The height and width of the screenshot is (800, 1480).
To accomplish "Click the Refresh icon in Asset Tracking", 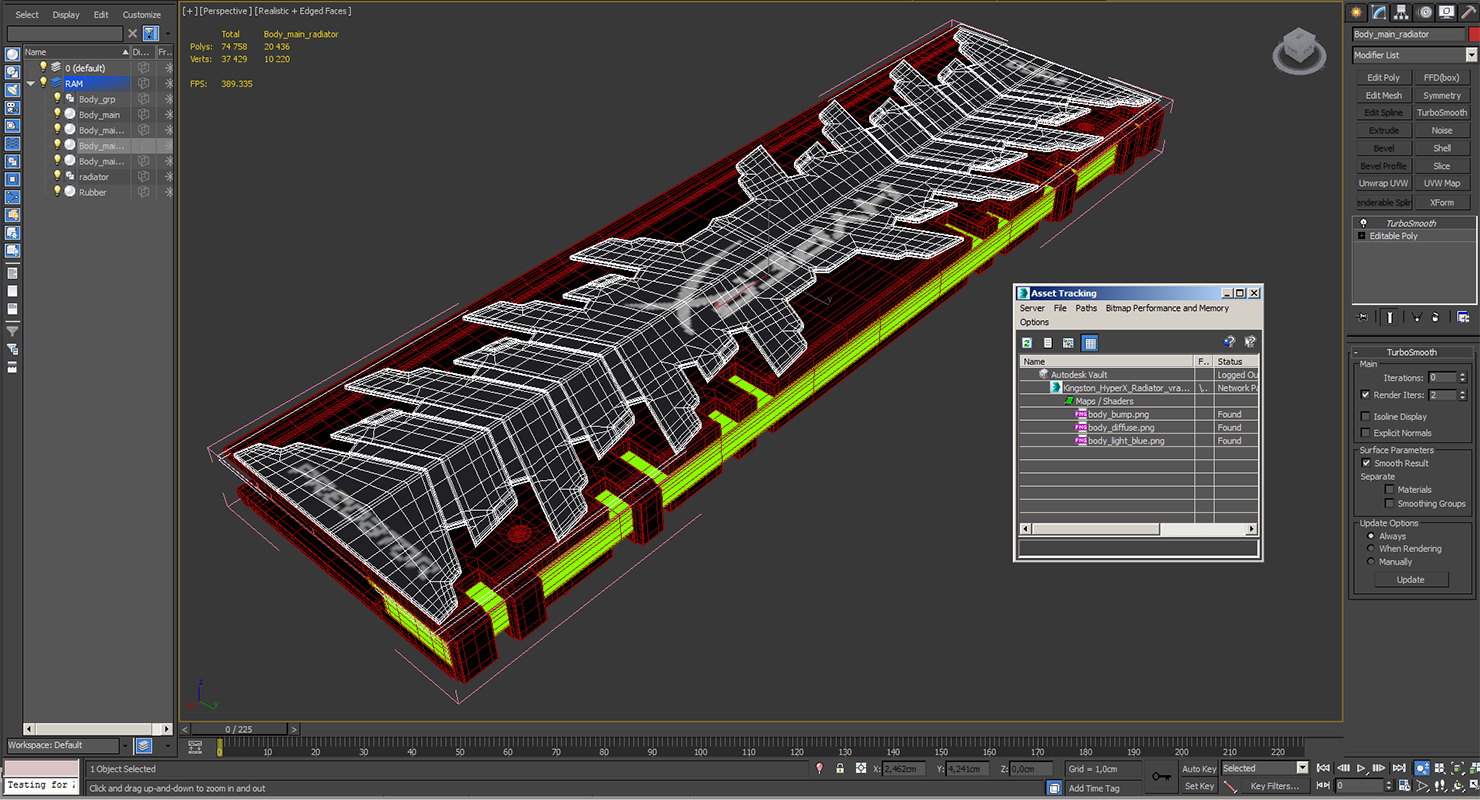I will (1027, 343).
